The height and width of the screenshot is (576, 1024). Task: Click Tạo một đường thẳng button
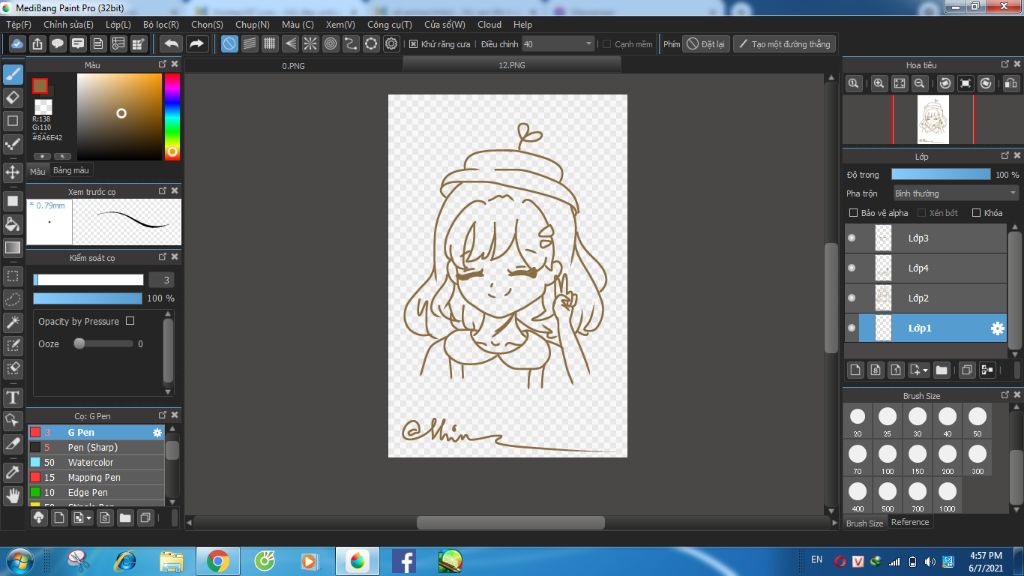point(784,44)
